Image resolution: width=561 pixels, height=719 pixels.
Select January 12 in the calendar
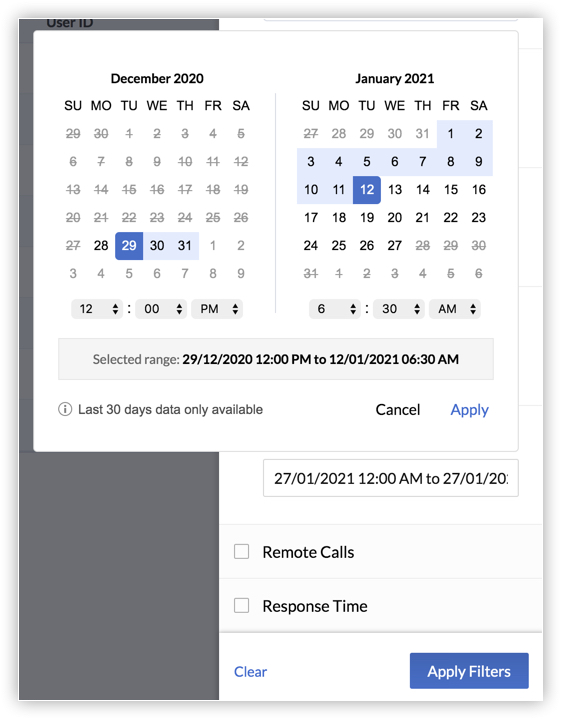click(x=367, y=190)
